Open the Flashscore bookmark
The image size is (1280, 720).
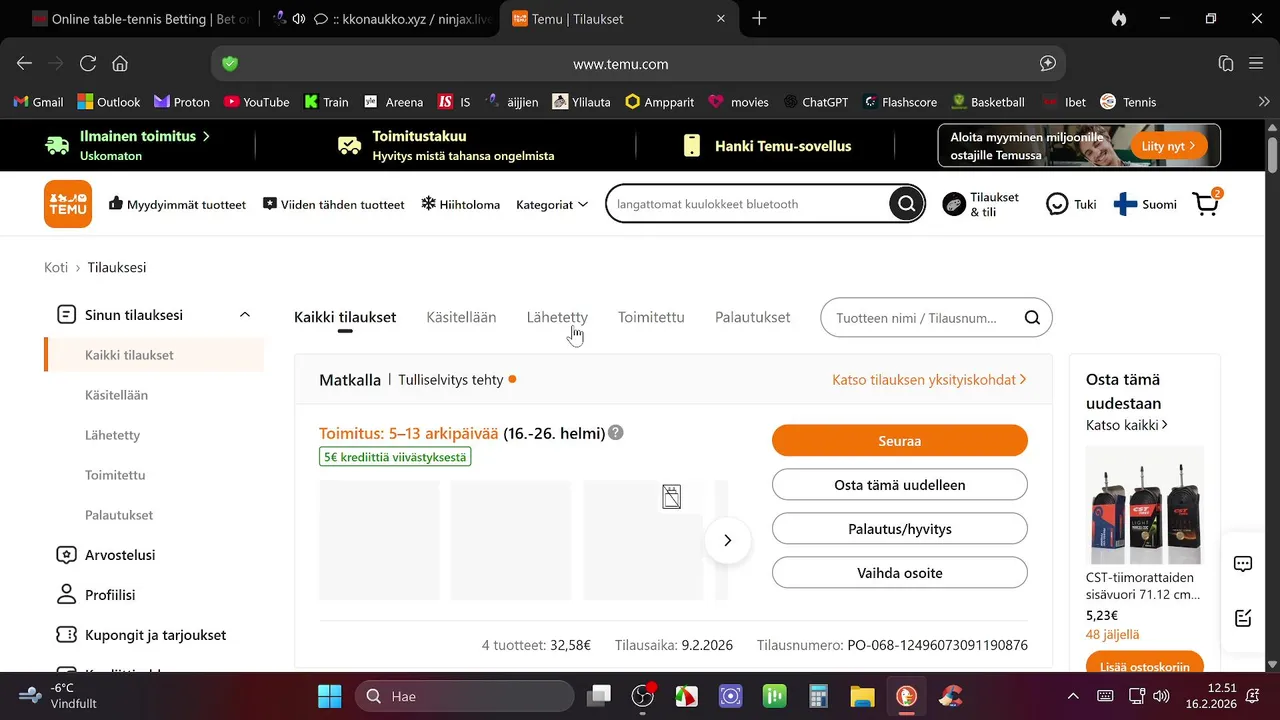coord(900,102)
